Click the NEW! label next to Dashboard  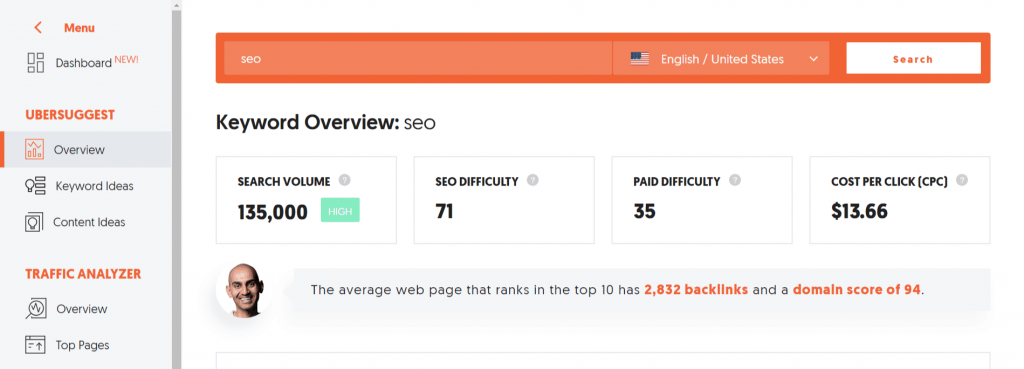tap(127, 59)
